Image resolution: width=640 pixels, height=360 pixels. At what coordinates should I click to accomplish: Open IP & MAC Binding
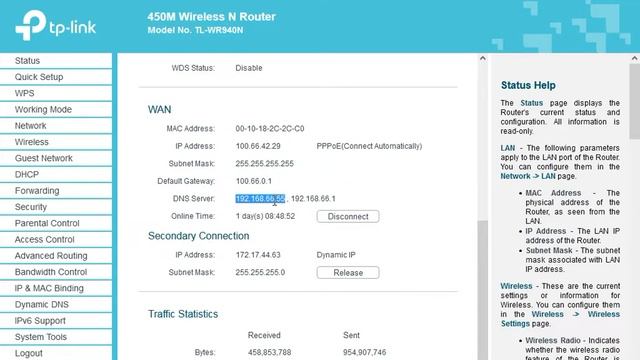[x=56, y=288]
